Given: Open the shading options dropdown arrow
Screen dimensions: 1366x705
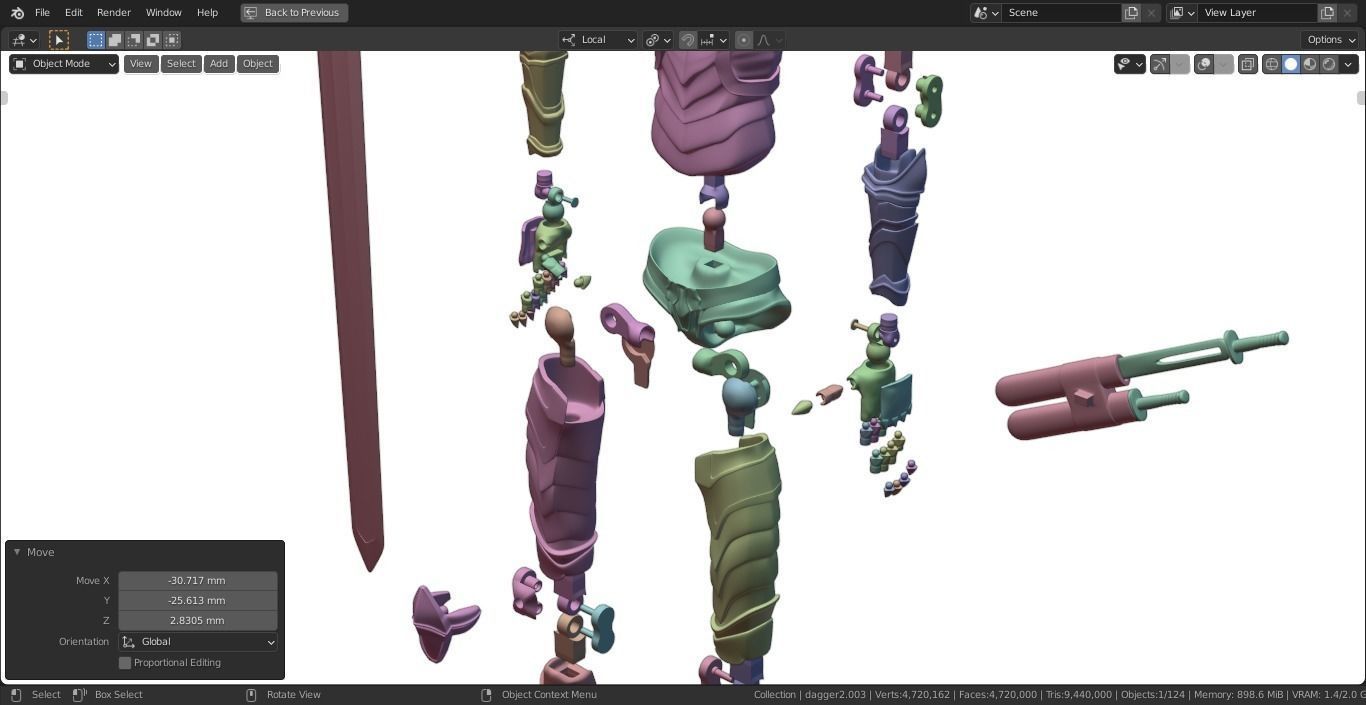Looking at the screenshot, I should click(1349, 64).
